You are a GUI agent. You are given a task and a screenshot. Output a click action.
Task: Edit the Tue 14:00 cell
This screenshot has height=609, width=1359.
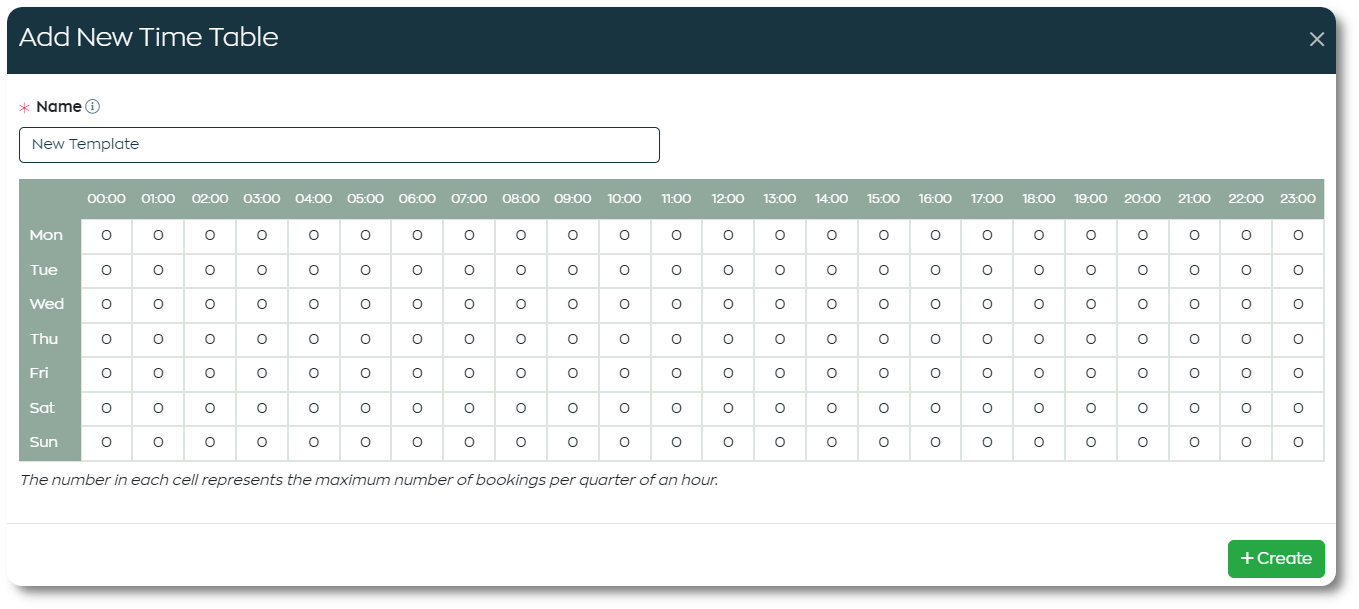pos(832,270)
